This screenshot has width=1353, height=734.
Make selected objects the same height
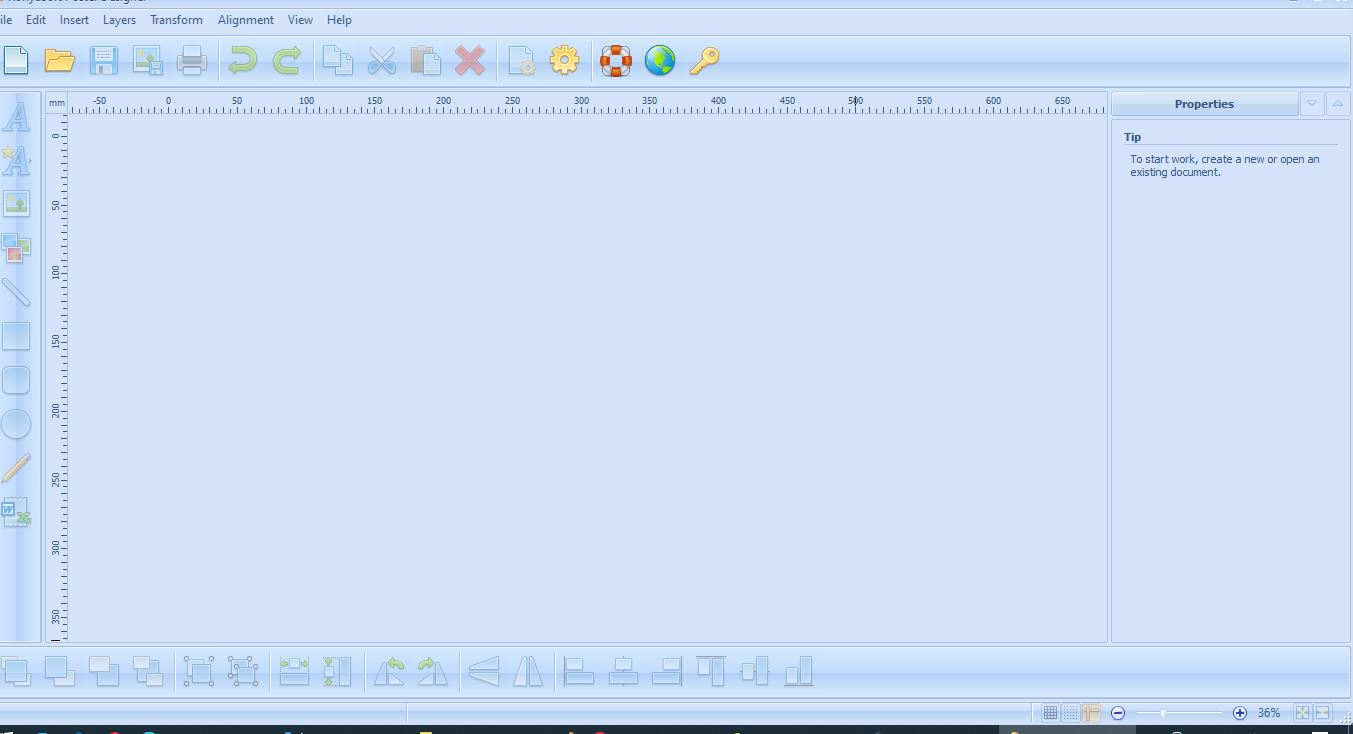coord(338,671)
